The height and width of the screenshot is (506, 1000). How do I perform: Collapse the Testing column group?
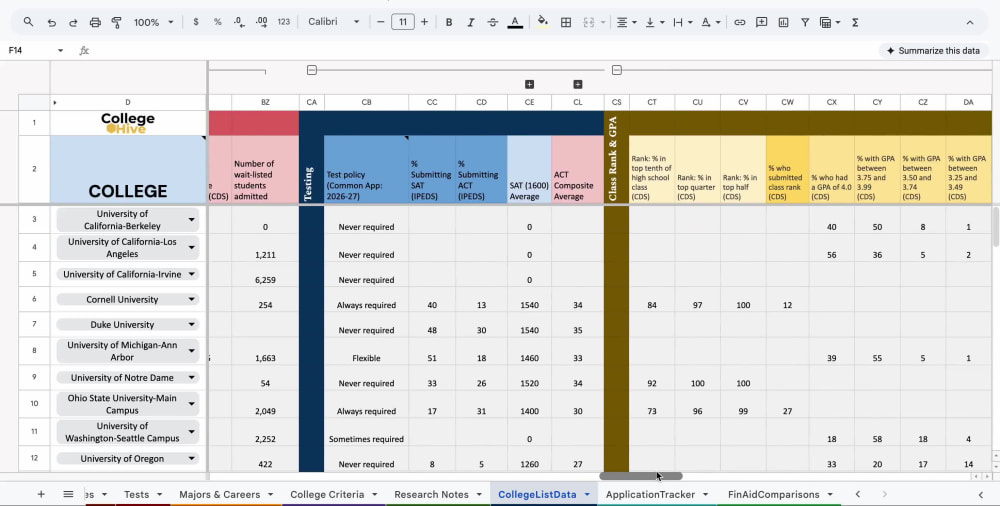[x=311, y=70]
